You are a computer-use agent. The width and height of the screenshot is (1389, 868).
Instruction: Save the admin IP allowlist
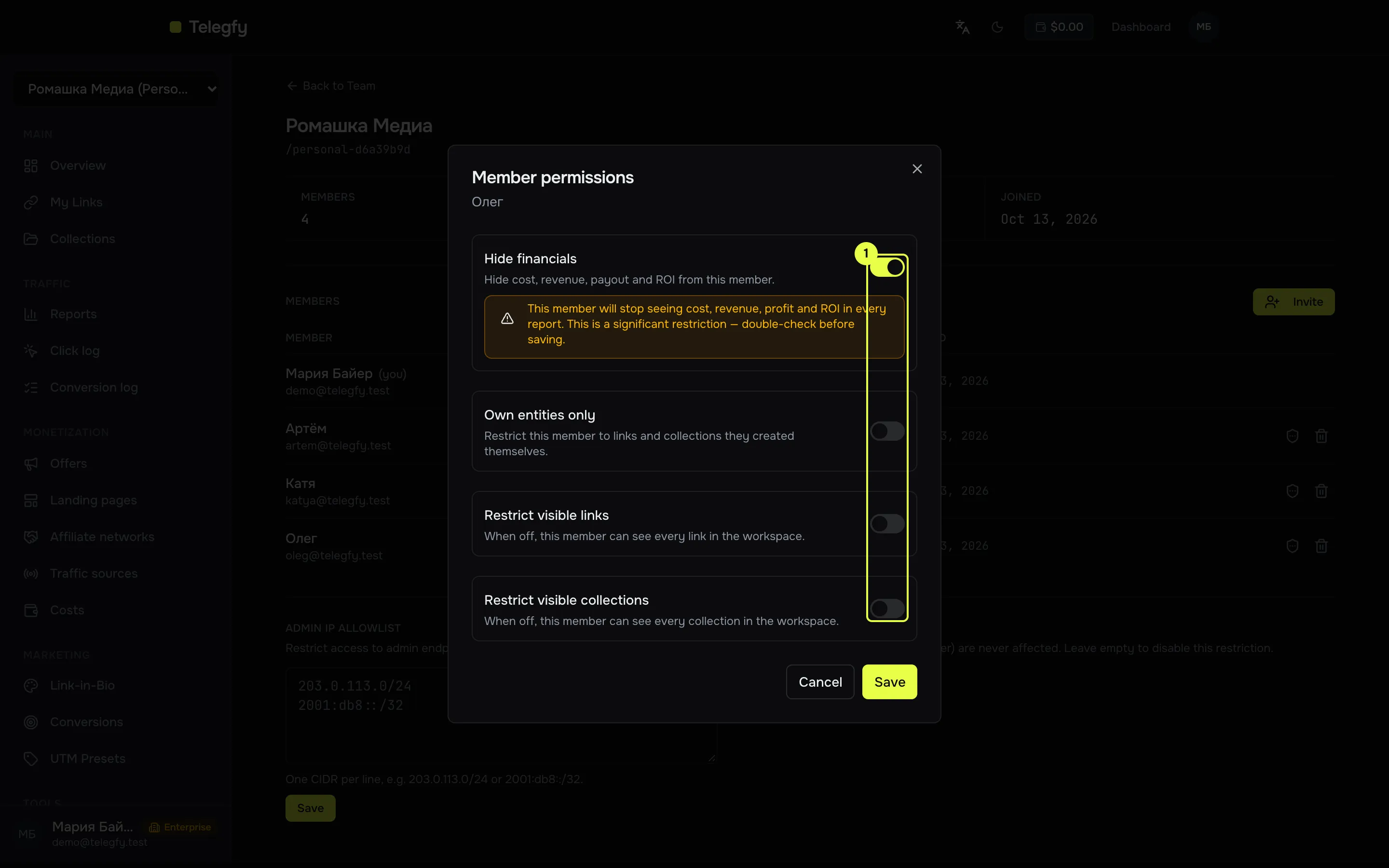(x=311, y=808)
